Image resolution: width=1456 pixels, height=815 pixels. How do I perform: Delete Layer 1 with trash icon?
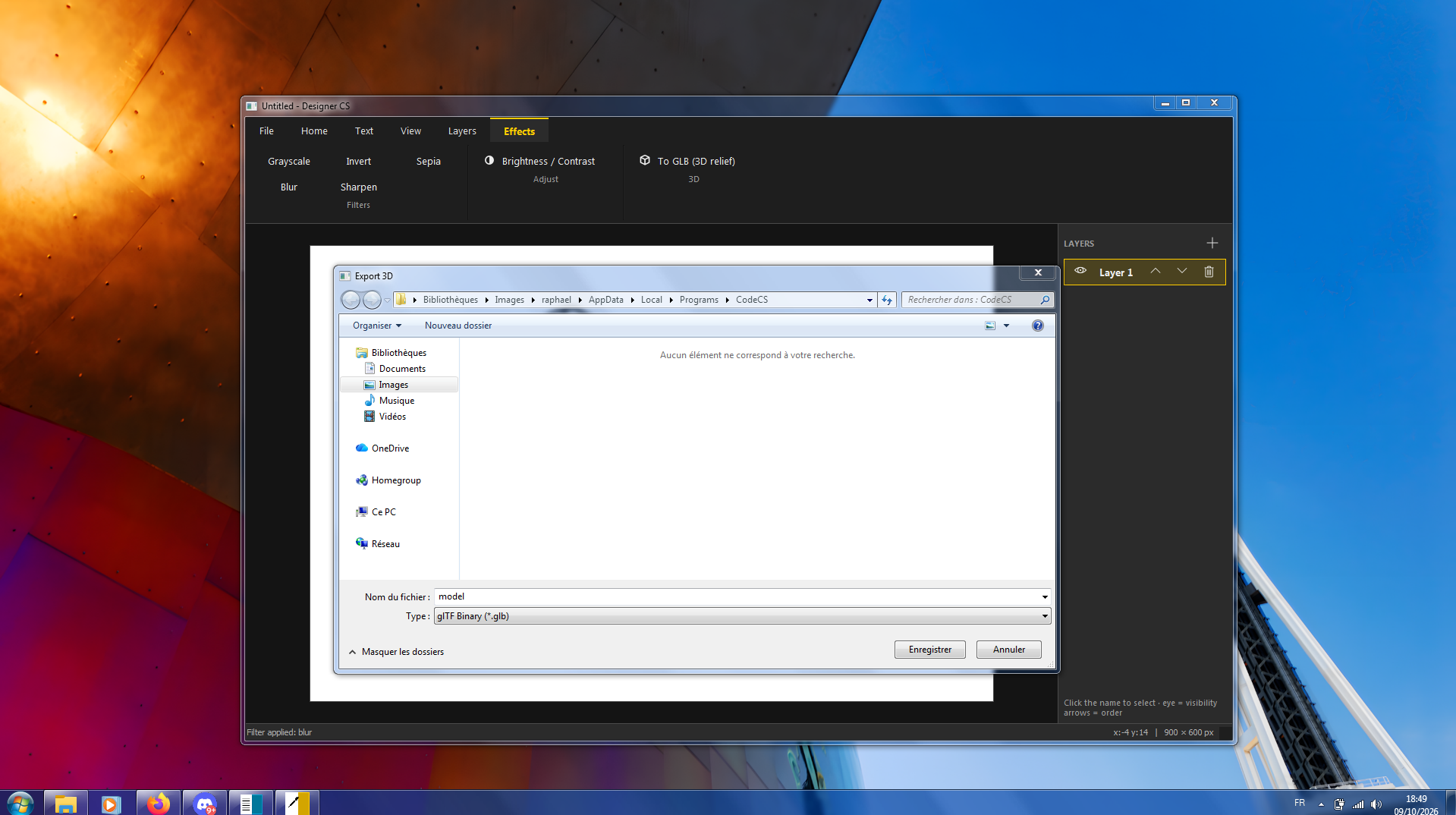(1209, 271)
